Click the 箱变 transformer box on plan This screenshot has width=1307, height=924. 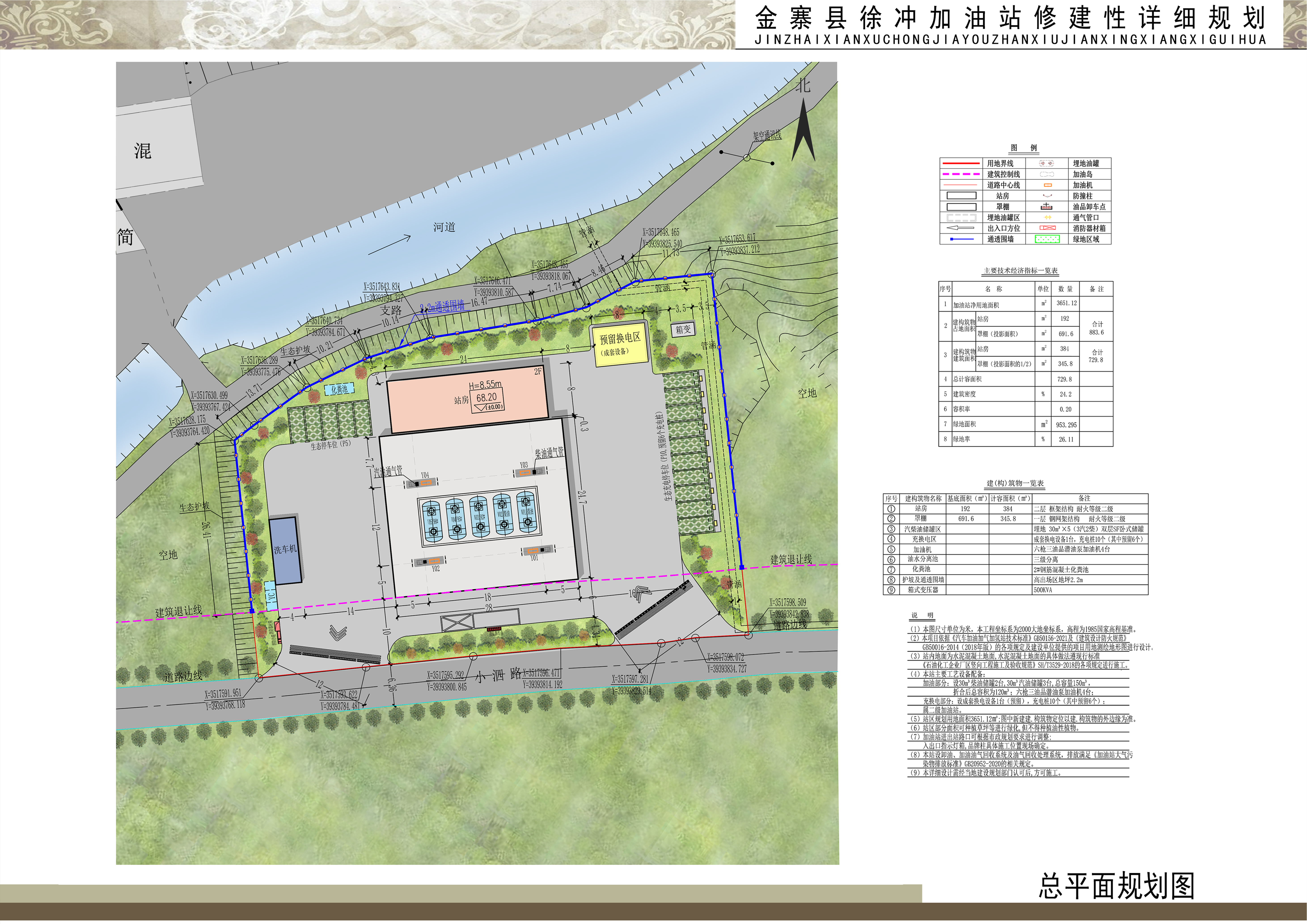coord(683,329)
